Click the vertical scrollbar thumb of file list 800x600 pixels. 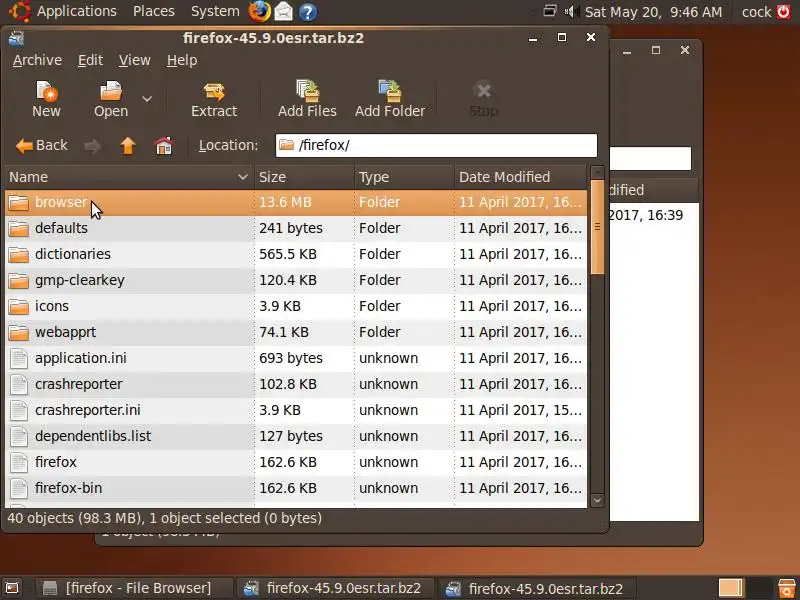click(x=597, y=227)
